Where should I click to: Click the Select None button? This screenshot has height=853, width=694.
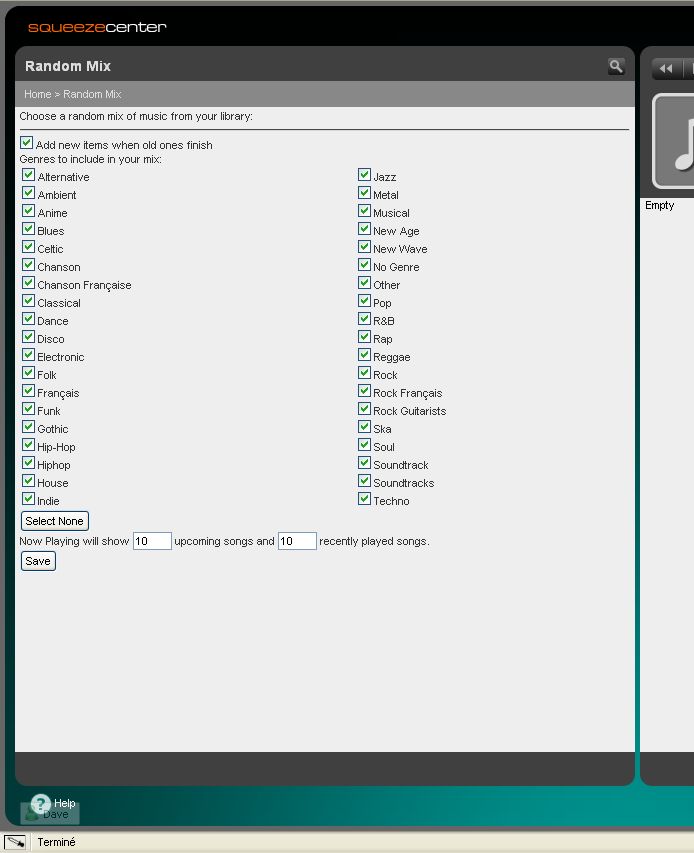point(55,521)
